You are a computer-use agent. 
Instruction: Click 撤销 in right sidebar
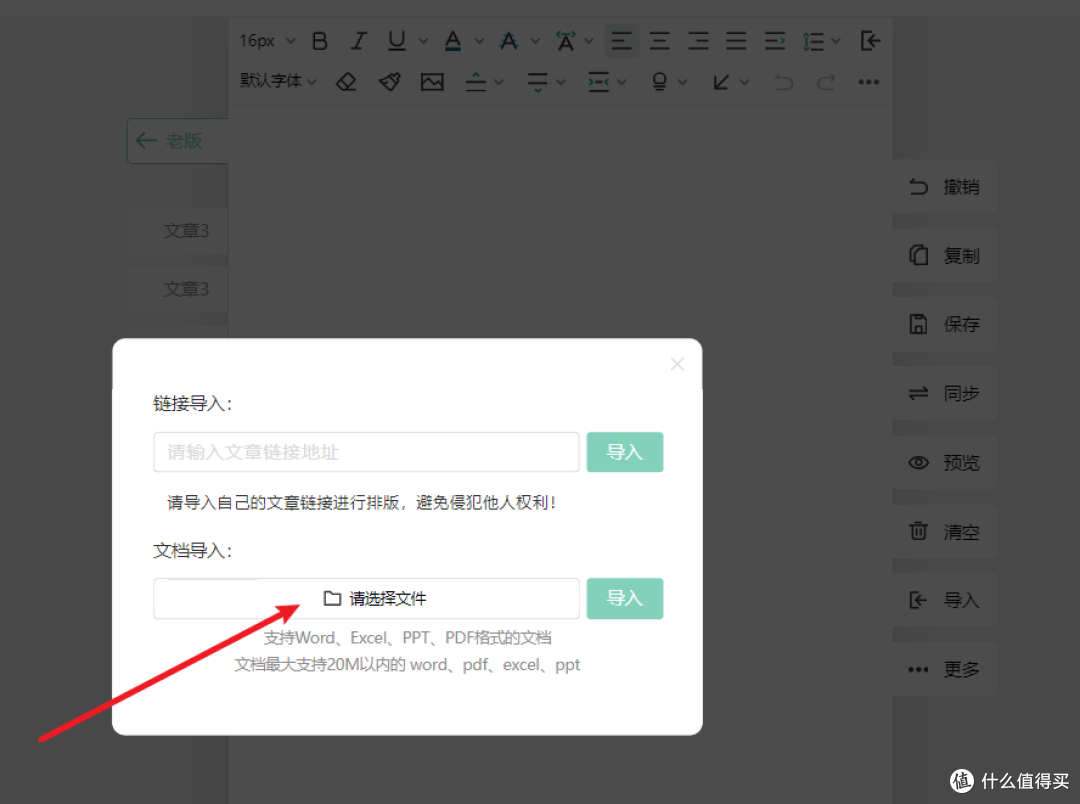(x=944, y=187)
